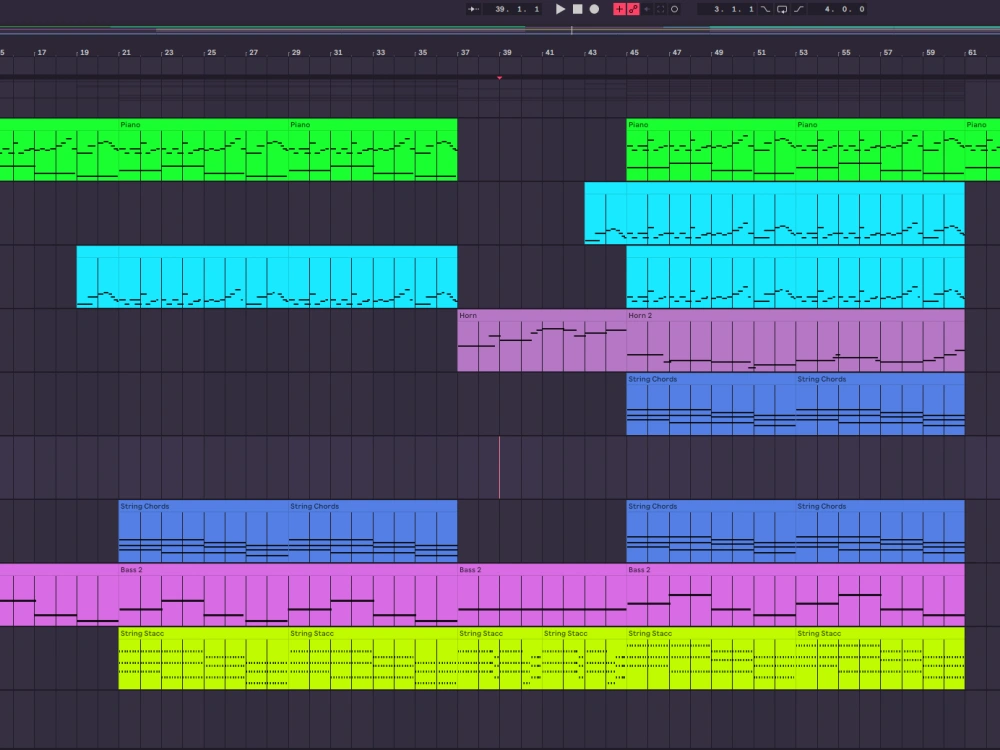Select the Piano clip starting at bar 61

[x=982, y=150]
